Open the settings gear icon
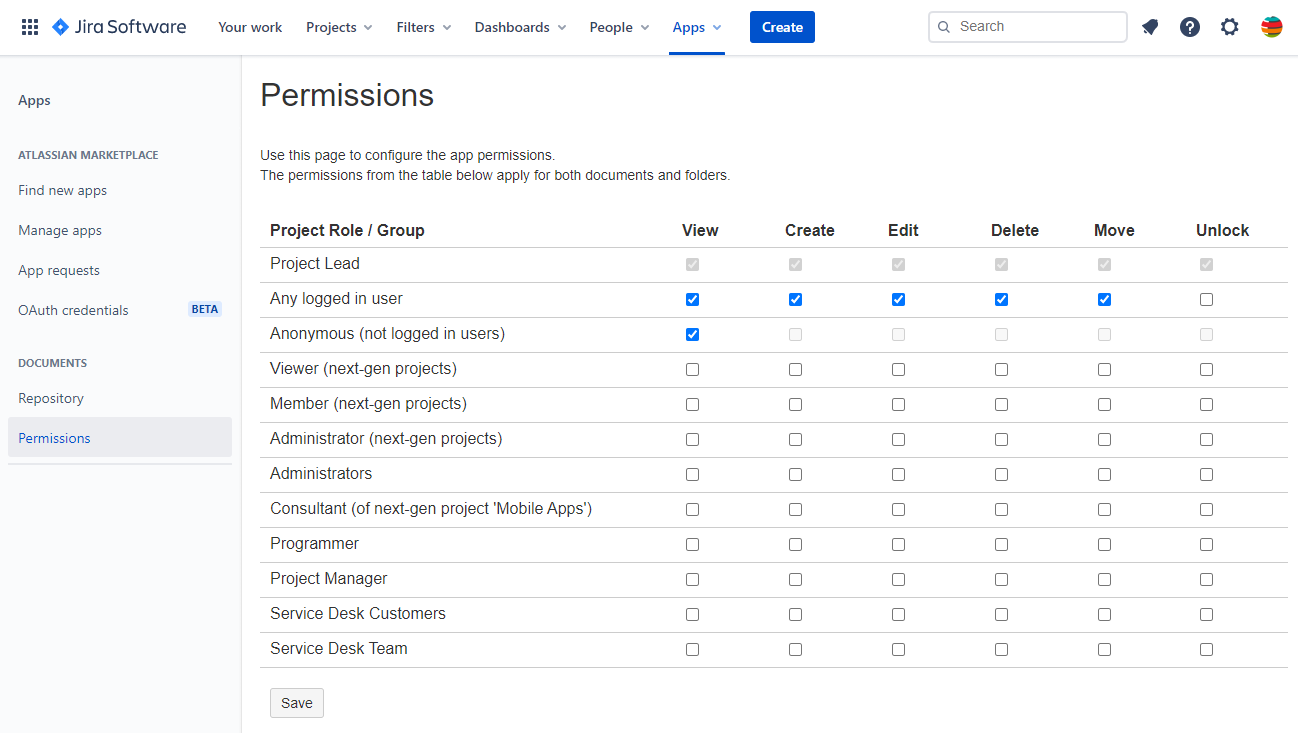 click(1230, 27)
